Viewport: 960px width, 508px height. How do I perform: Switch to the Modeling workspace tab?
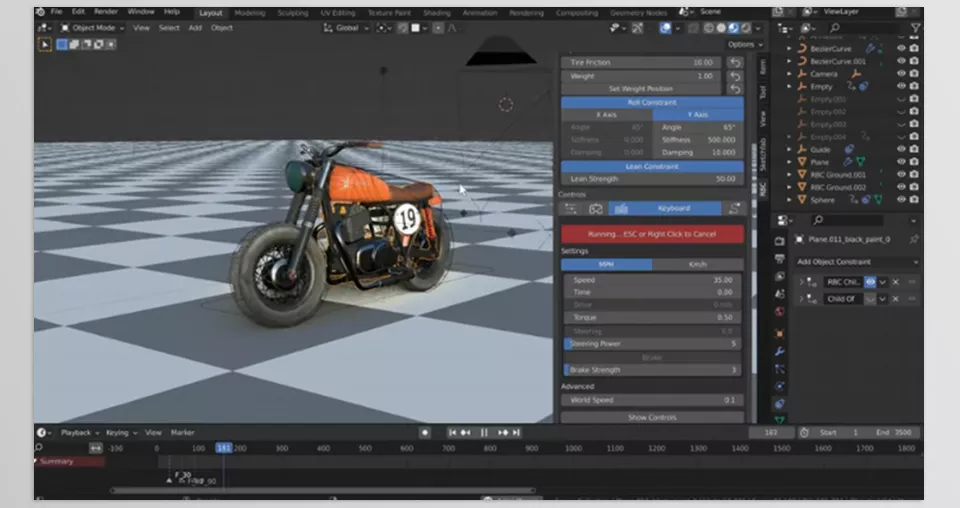click(249, 12)
